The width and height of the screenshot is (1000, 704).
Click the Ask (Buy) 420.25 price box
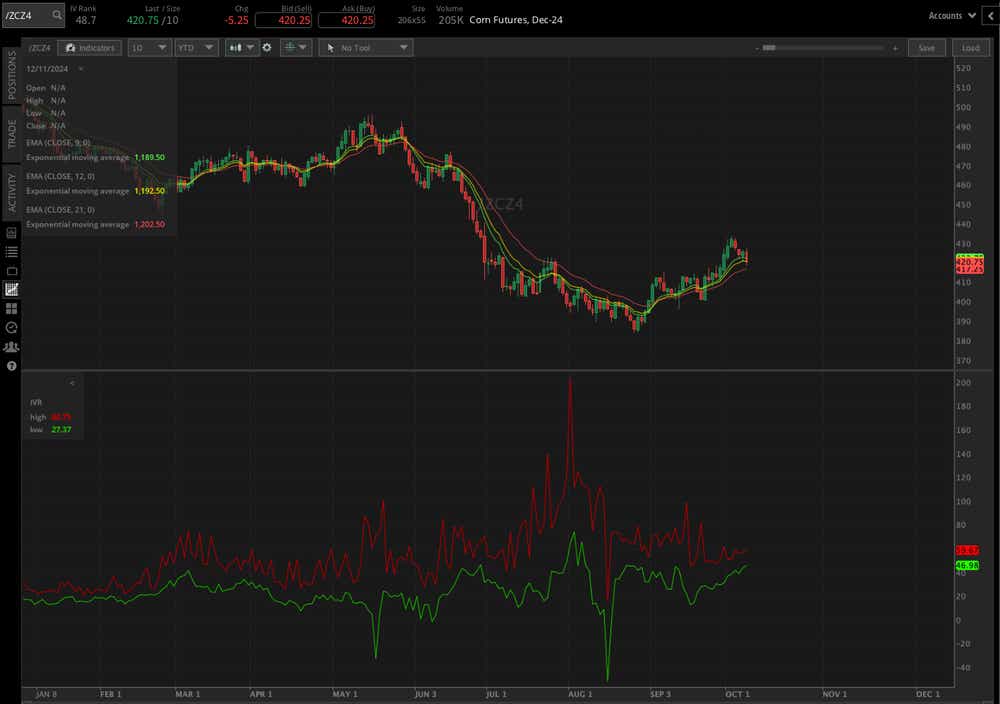pos(346,20)
